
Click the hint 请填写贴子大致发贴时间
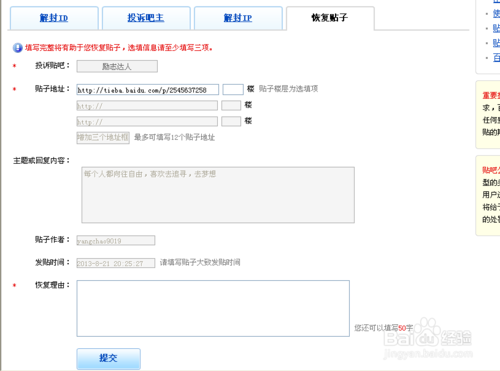(200, 263)
